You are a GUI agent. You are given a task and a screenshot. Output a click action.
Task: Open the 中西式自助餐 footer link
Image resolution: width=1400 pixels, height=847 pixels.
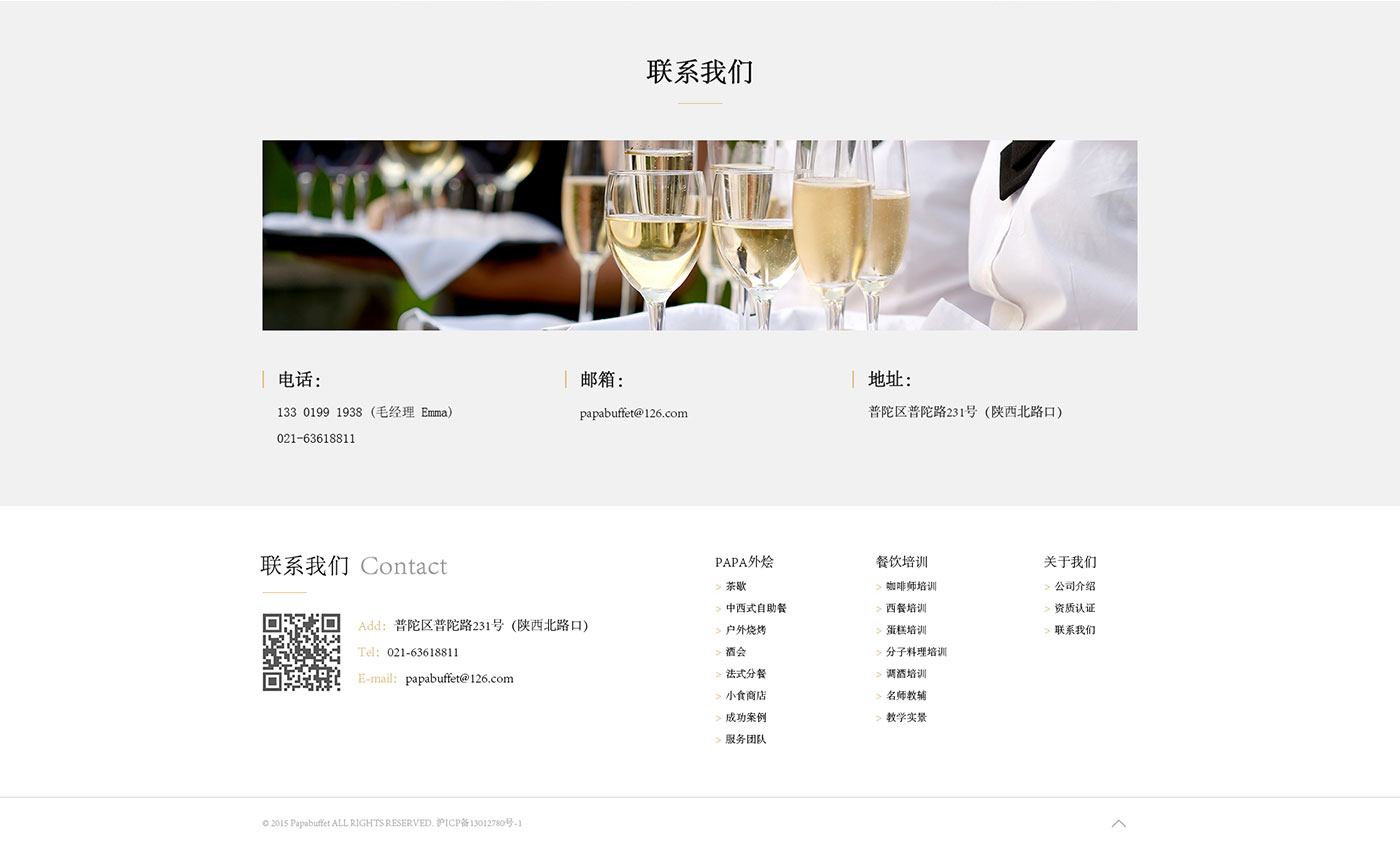click(755, 608)
